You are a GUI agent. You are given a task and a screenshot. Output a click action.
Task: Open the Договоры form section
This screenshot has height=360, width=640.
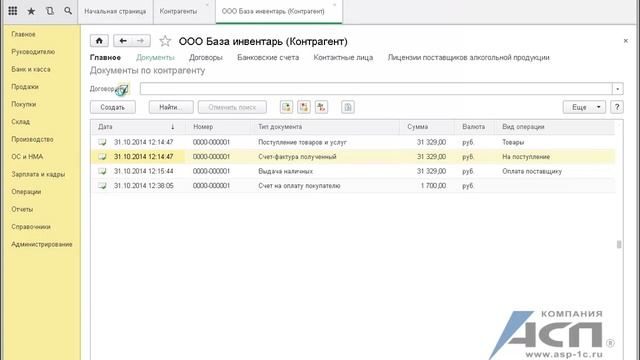click(x=206, y=58)
